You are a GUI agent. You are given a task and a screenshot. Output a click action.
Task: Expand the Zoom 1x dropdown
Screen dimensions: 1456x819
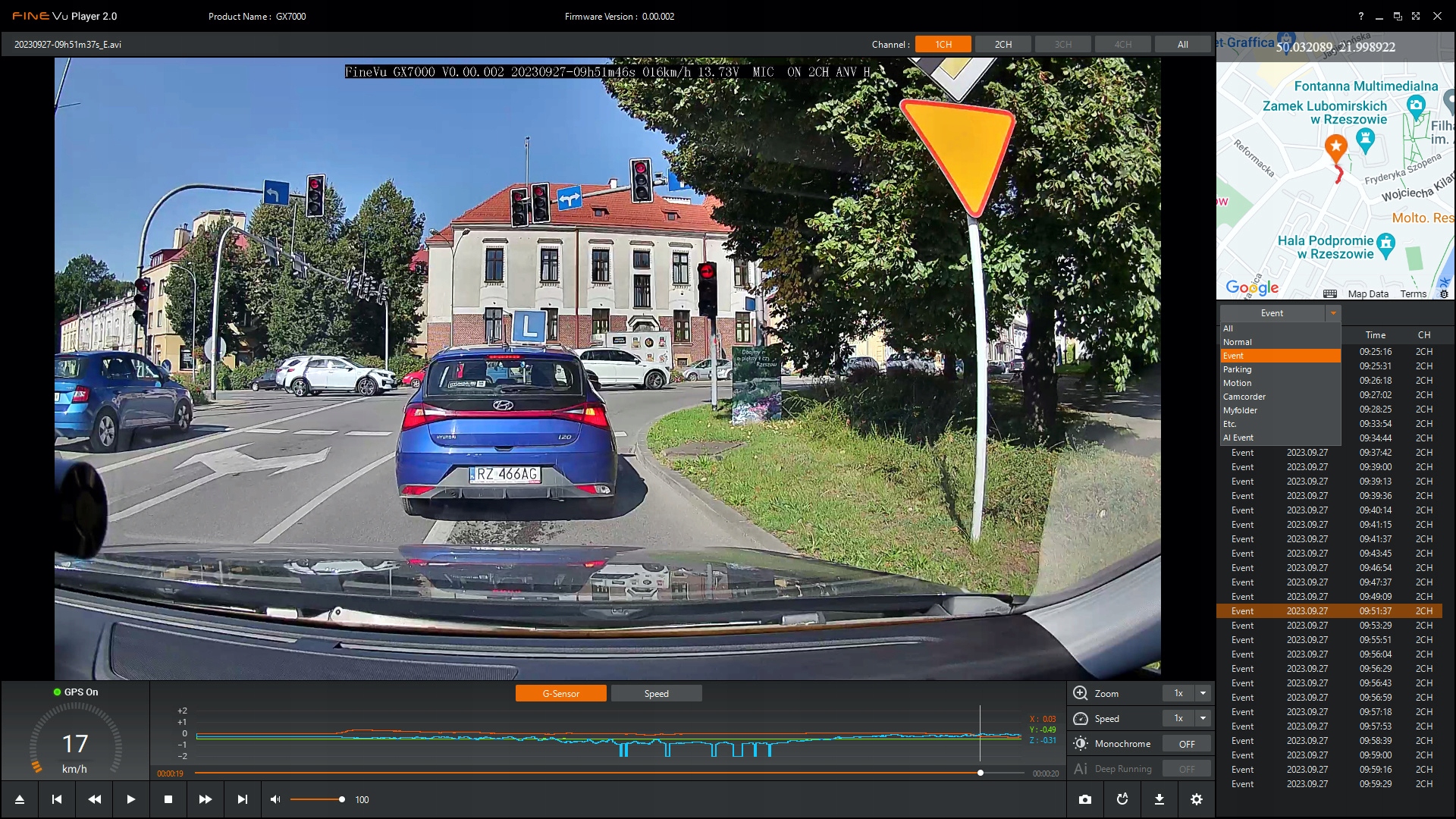pyautogui.click(x=1203, y=693)
